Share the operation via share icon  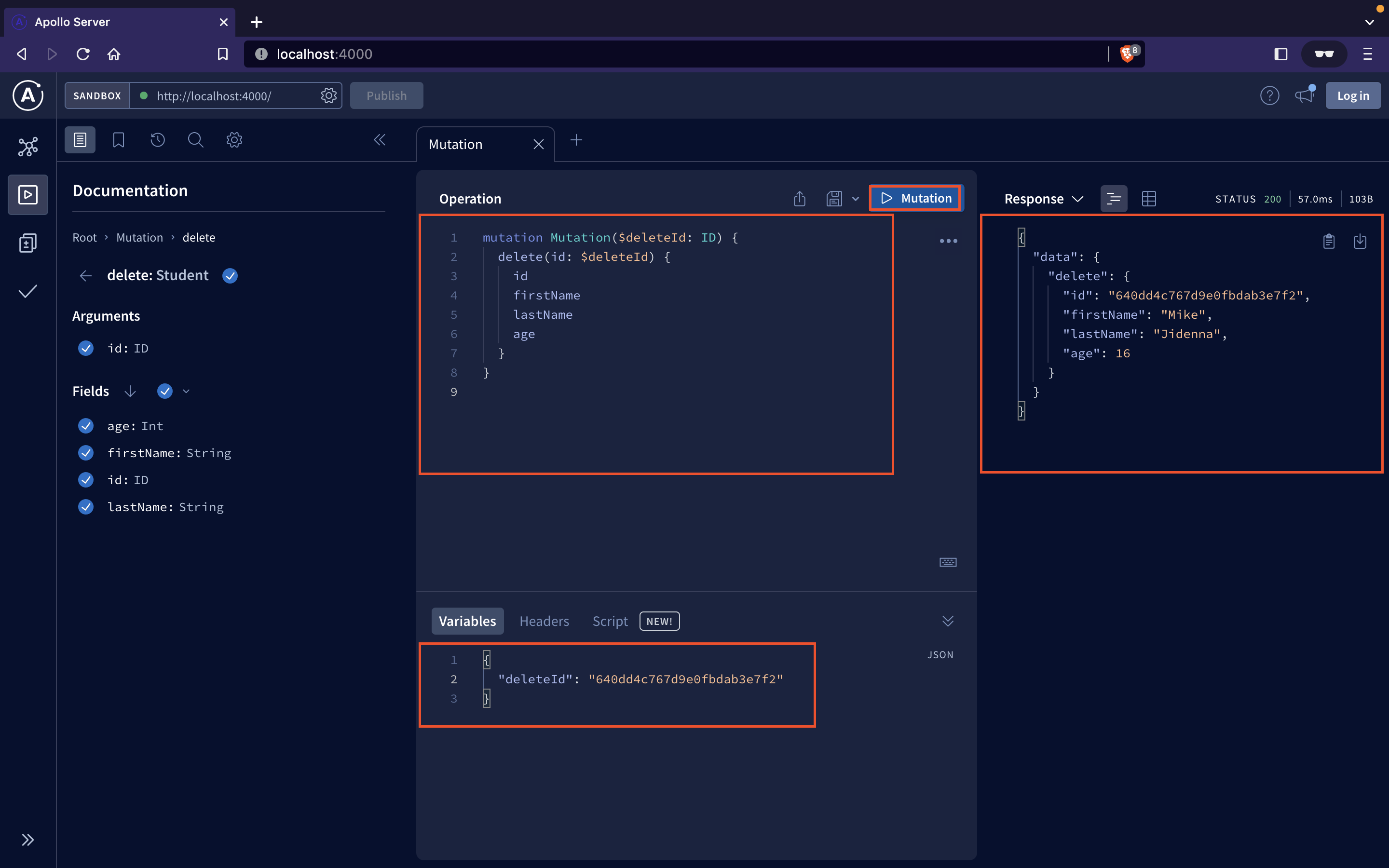pyautogui.click(x=800, y=199)
